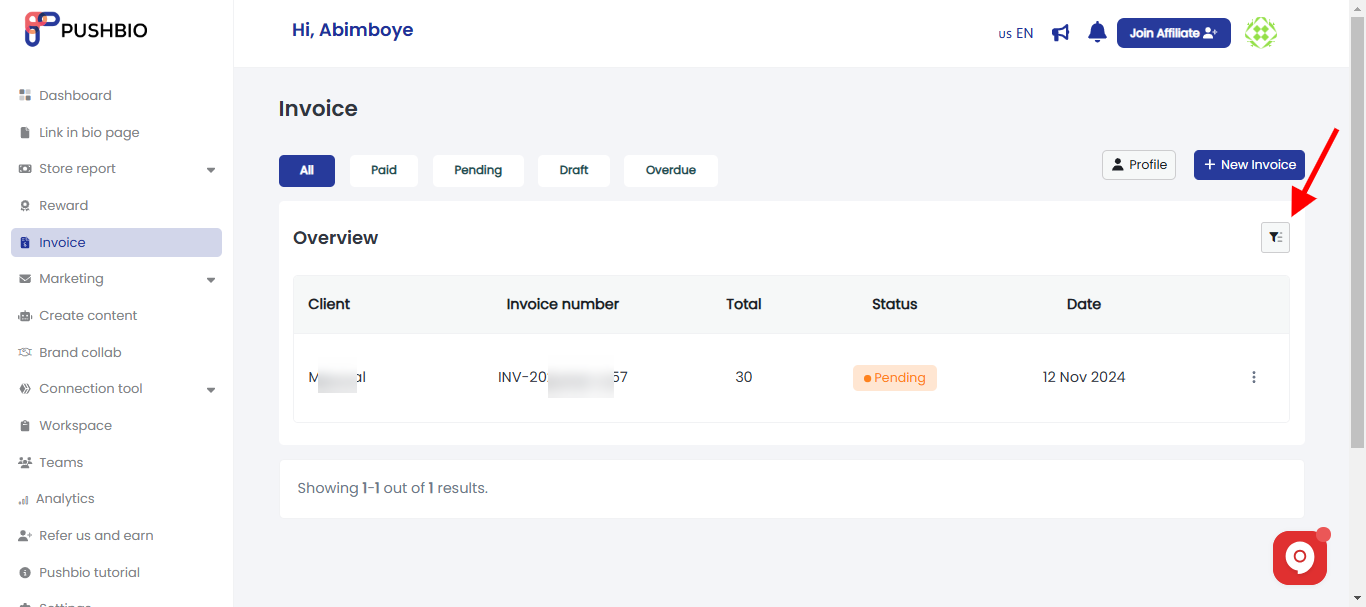Create a New Invoice

[1249, 164]
